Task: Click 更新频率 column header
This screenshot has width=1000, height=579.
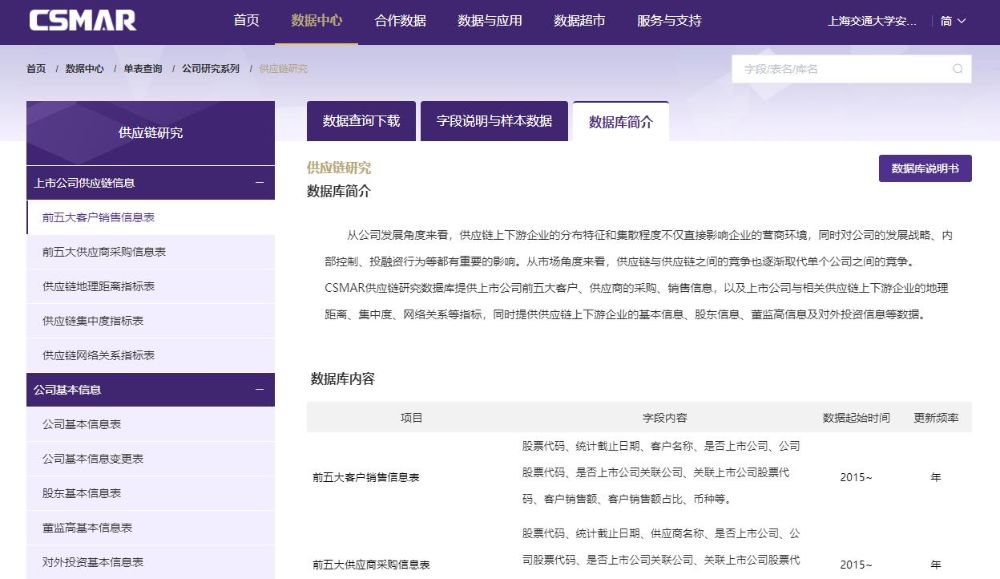Action: tap(936, 418)
